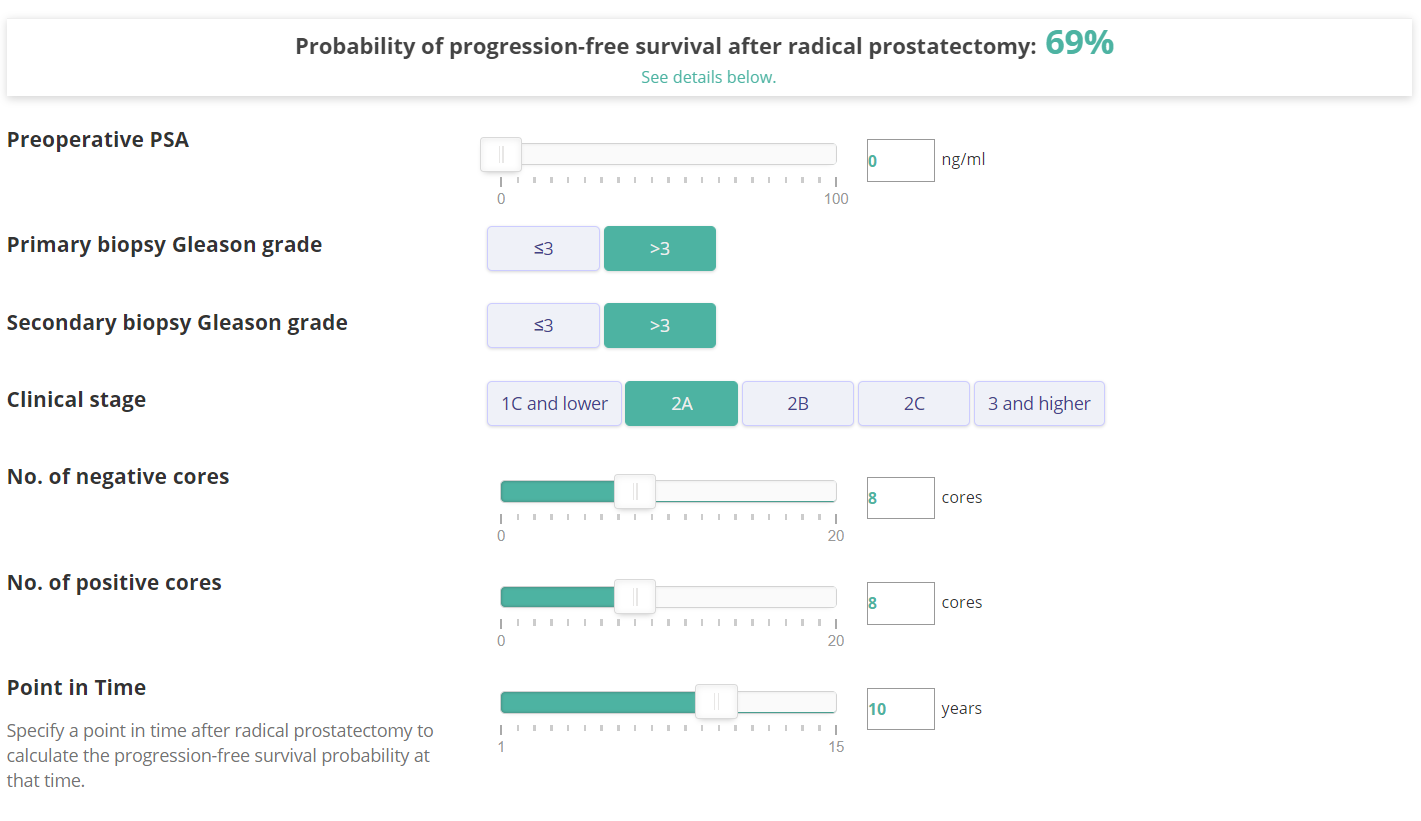Click the negative cores slider handle

click(x=635, y=491)
